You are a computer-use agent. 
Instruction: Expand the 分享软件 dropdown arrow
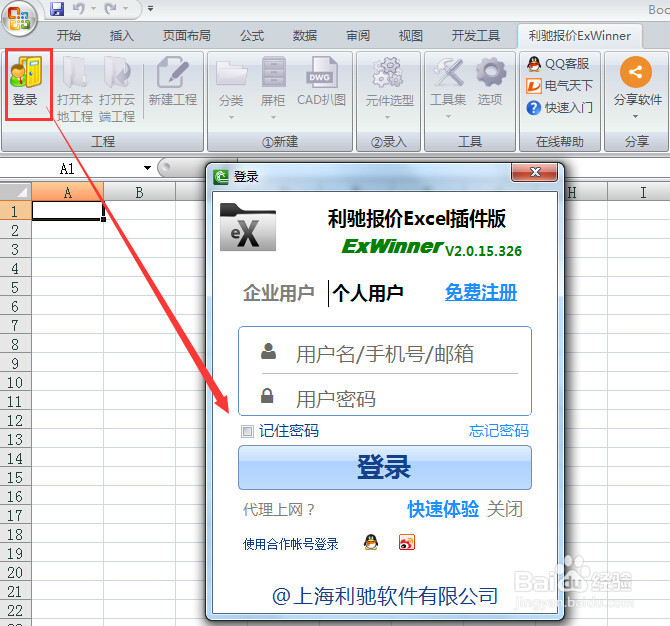(635, 116)
